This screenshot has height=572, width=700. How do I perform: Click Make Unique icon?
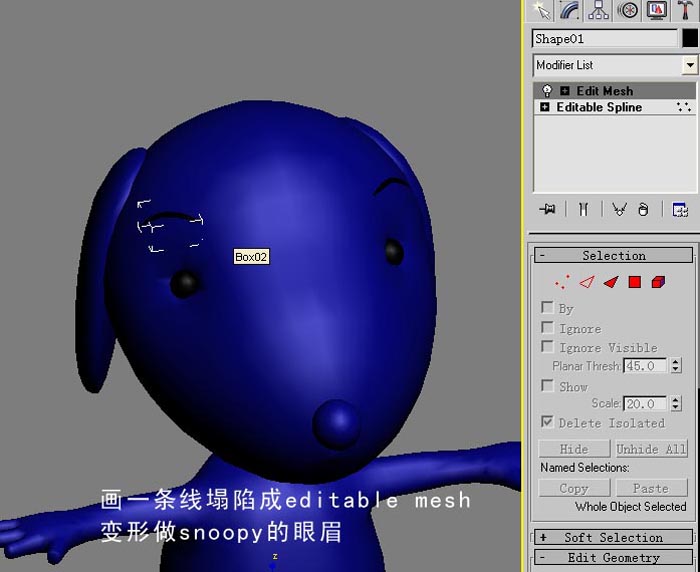tap(619, 209)
